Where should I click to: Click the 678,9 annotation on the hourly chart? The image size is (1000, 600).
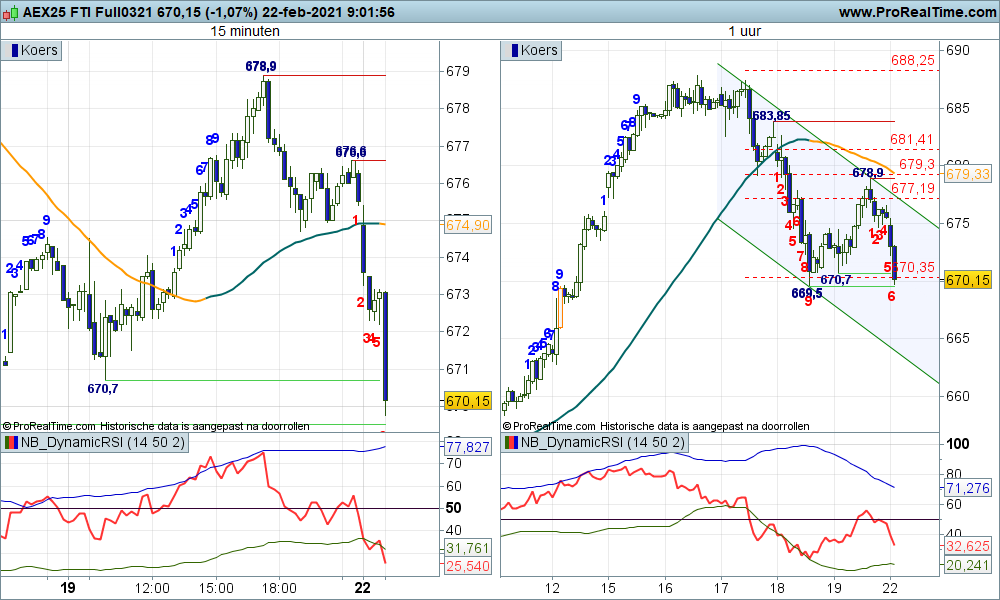868,173
